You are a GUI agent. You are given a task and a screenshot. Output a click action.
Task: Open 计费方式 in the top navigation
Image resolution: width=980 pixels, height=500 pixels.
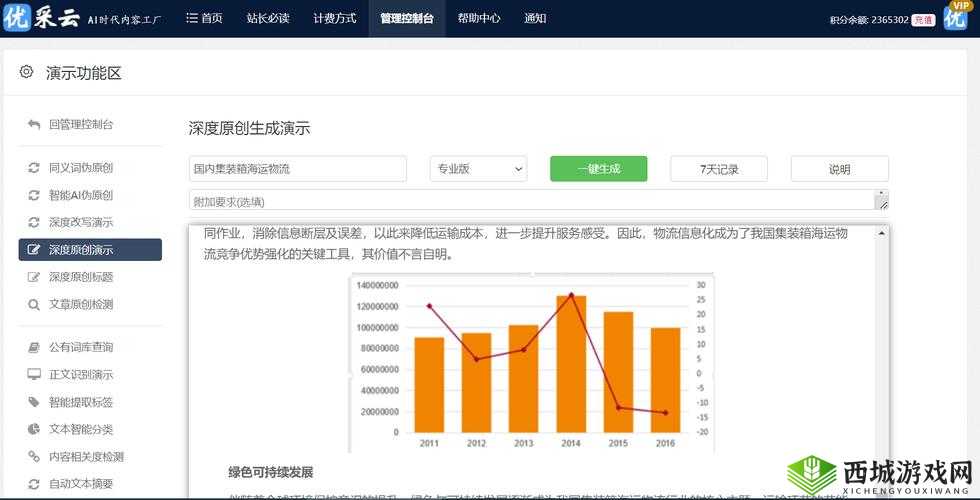tap(335, 18)
